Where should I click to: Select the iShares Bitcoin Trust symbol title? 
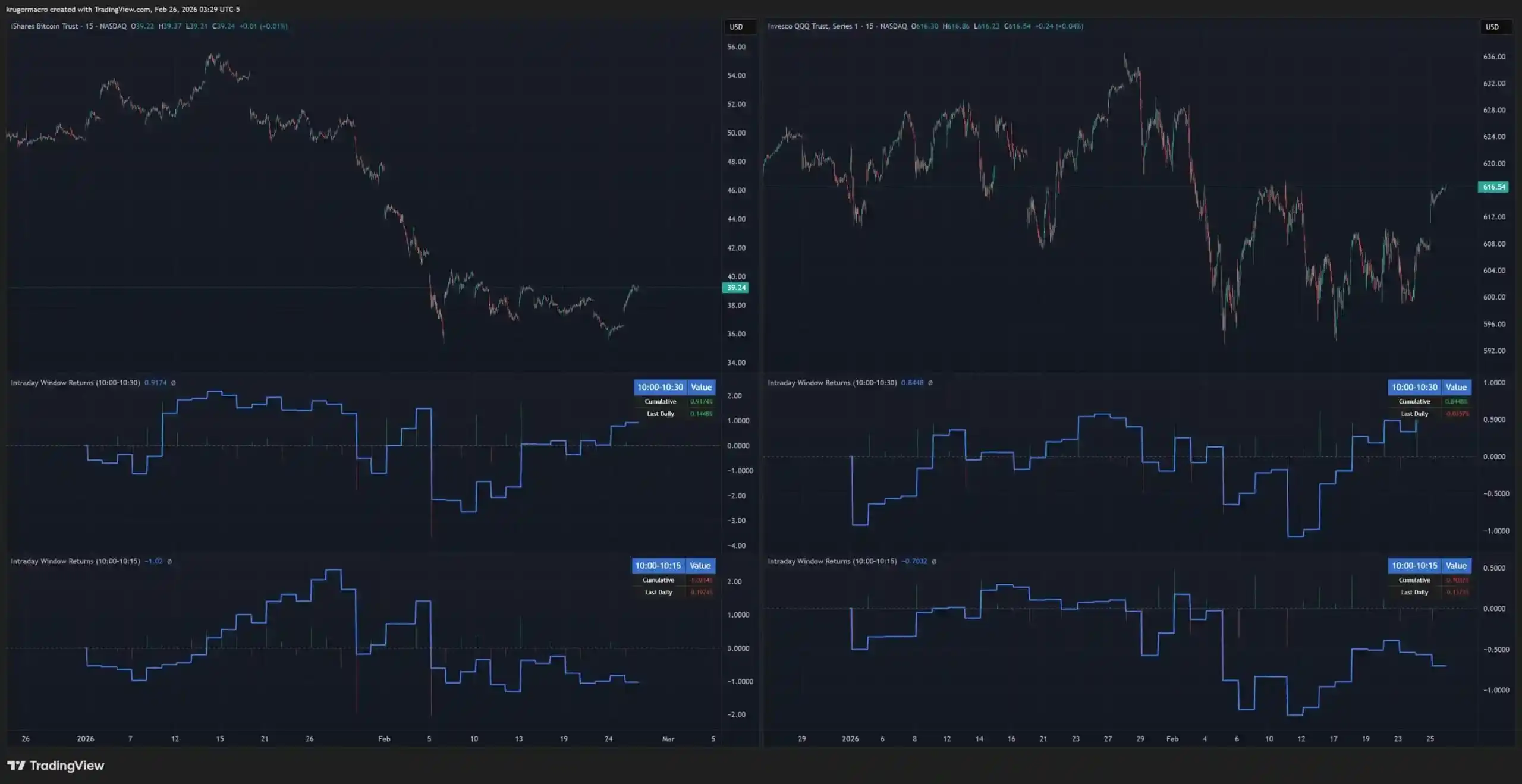pos(44,26)
